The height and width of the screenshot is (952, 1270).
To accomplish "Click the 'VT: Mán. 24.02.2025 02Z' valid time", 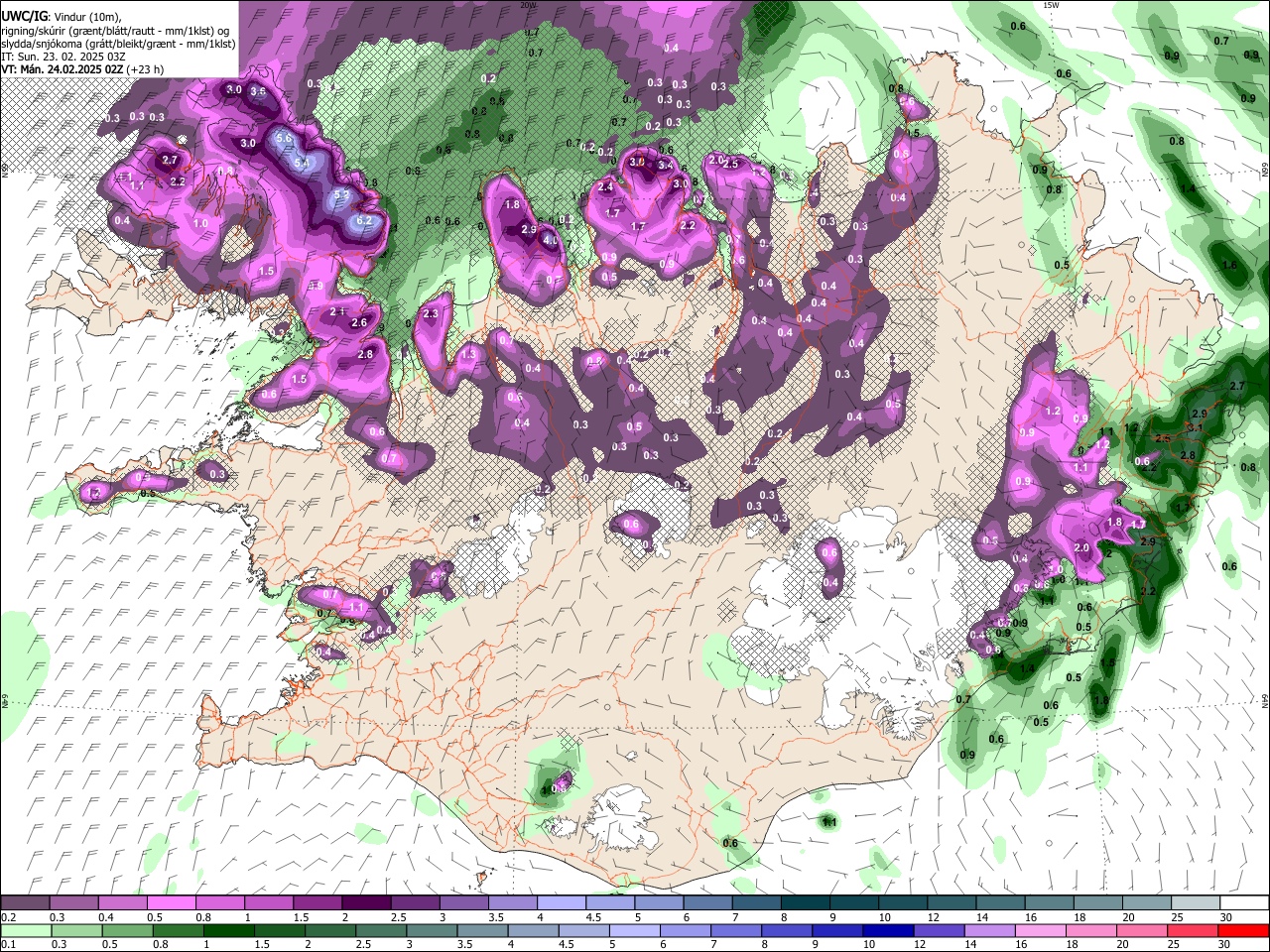I will click(63, 69).
